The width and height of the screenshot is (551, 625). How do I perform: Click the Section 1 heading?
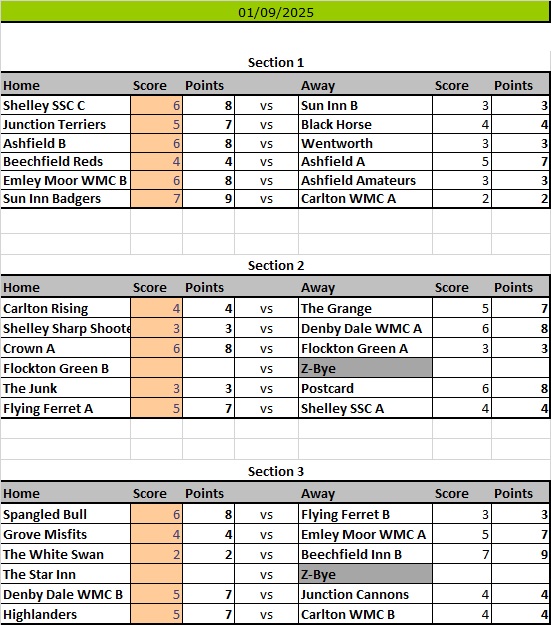(x=276, y=63)
